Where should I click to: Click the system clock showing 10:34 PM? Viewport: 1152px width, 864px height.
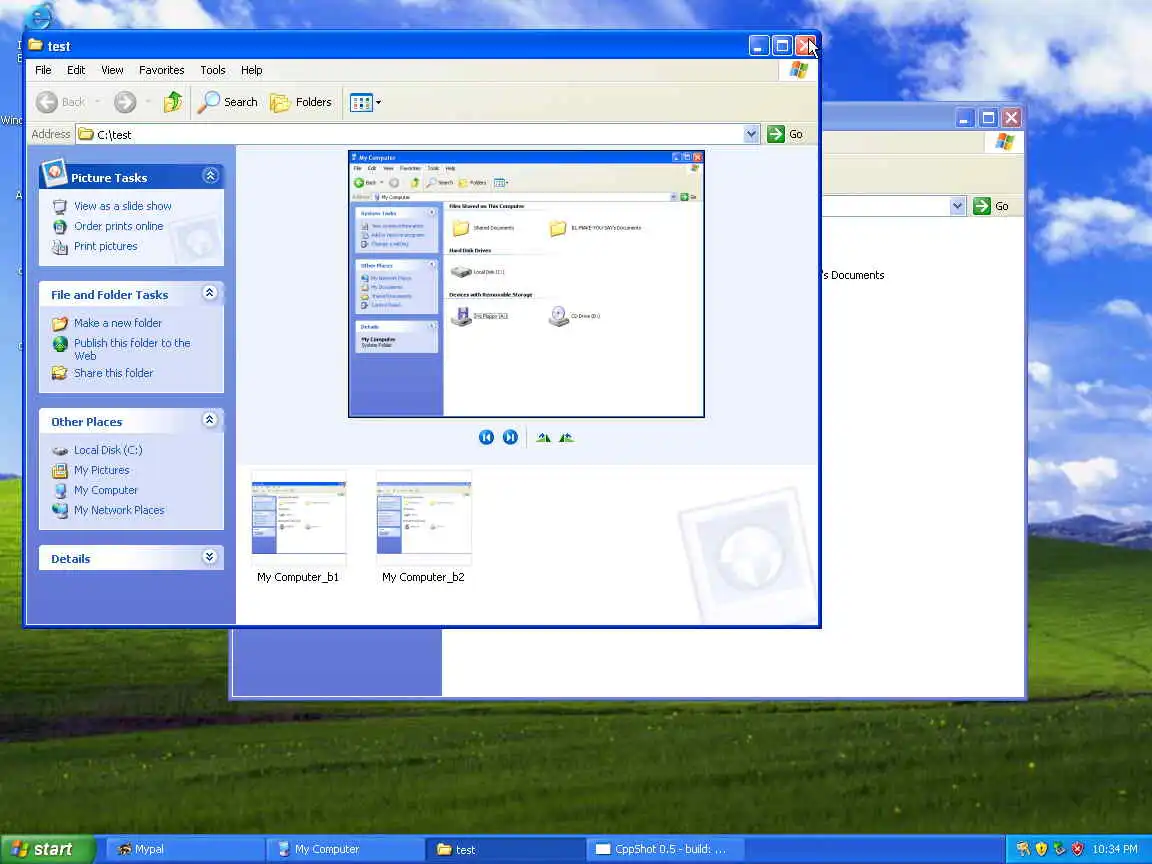[x=1115, y=849]
